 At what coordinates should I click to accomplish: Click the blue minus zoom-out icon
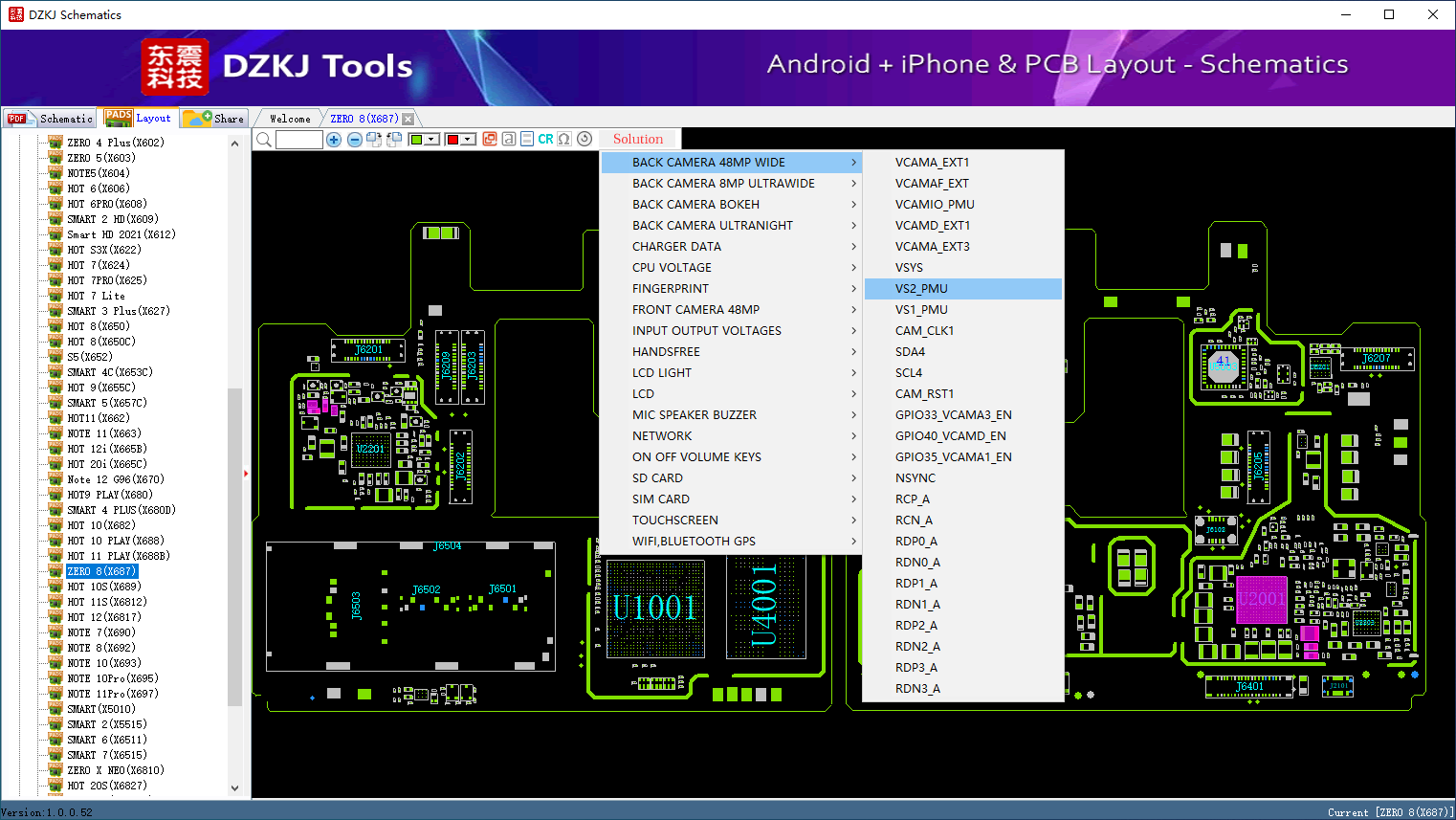[354, 140]
